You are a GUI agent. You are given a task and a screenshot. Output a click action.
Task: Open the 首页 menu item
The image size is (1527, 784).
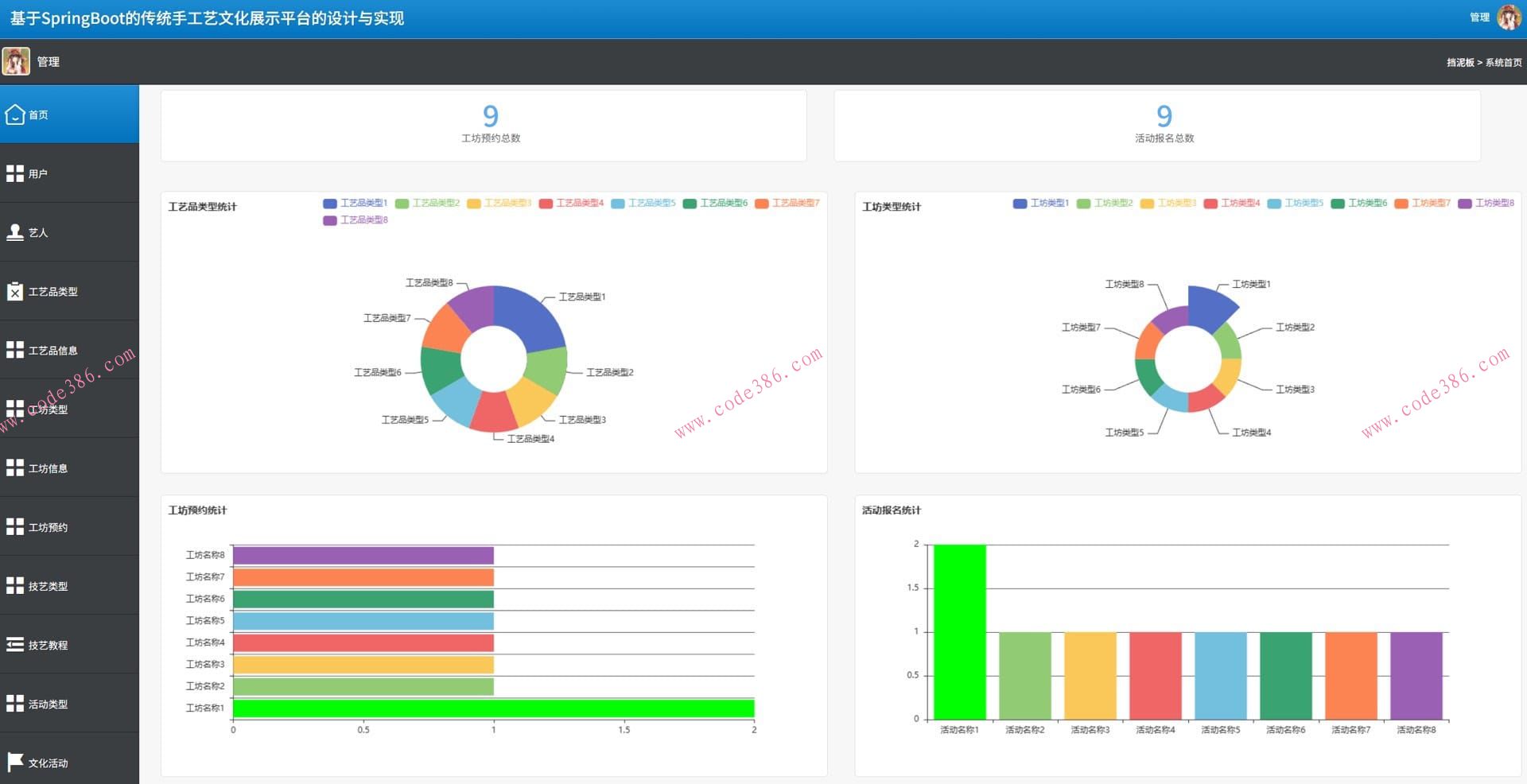[x=69, y=114]
